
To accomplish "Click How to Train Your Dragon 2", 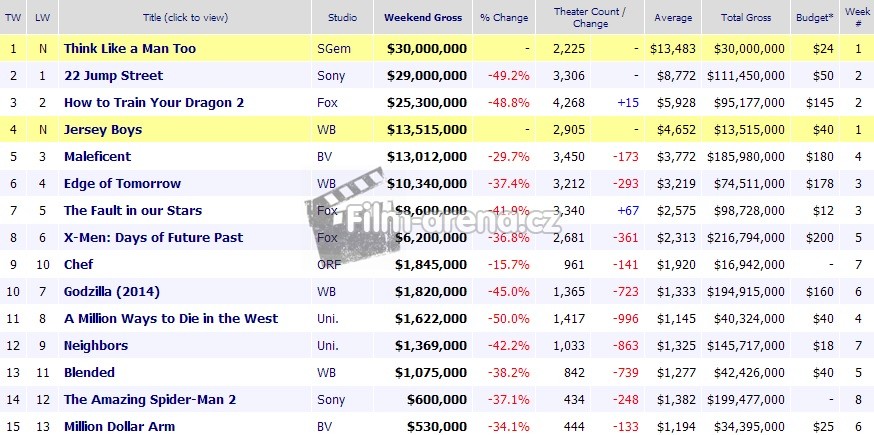I will point(153,102).
